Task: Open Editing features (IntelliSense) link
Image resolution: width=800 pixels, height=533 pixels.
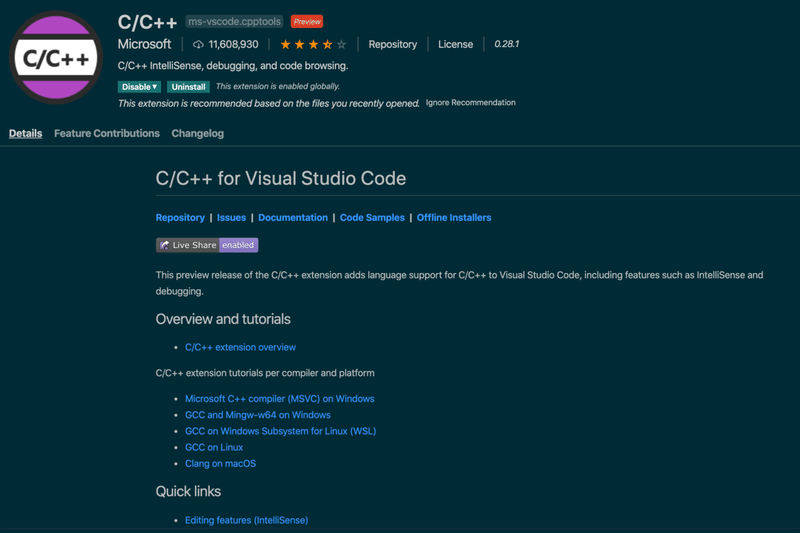Action: click(246, 520)
